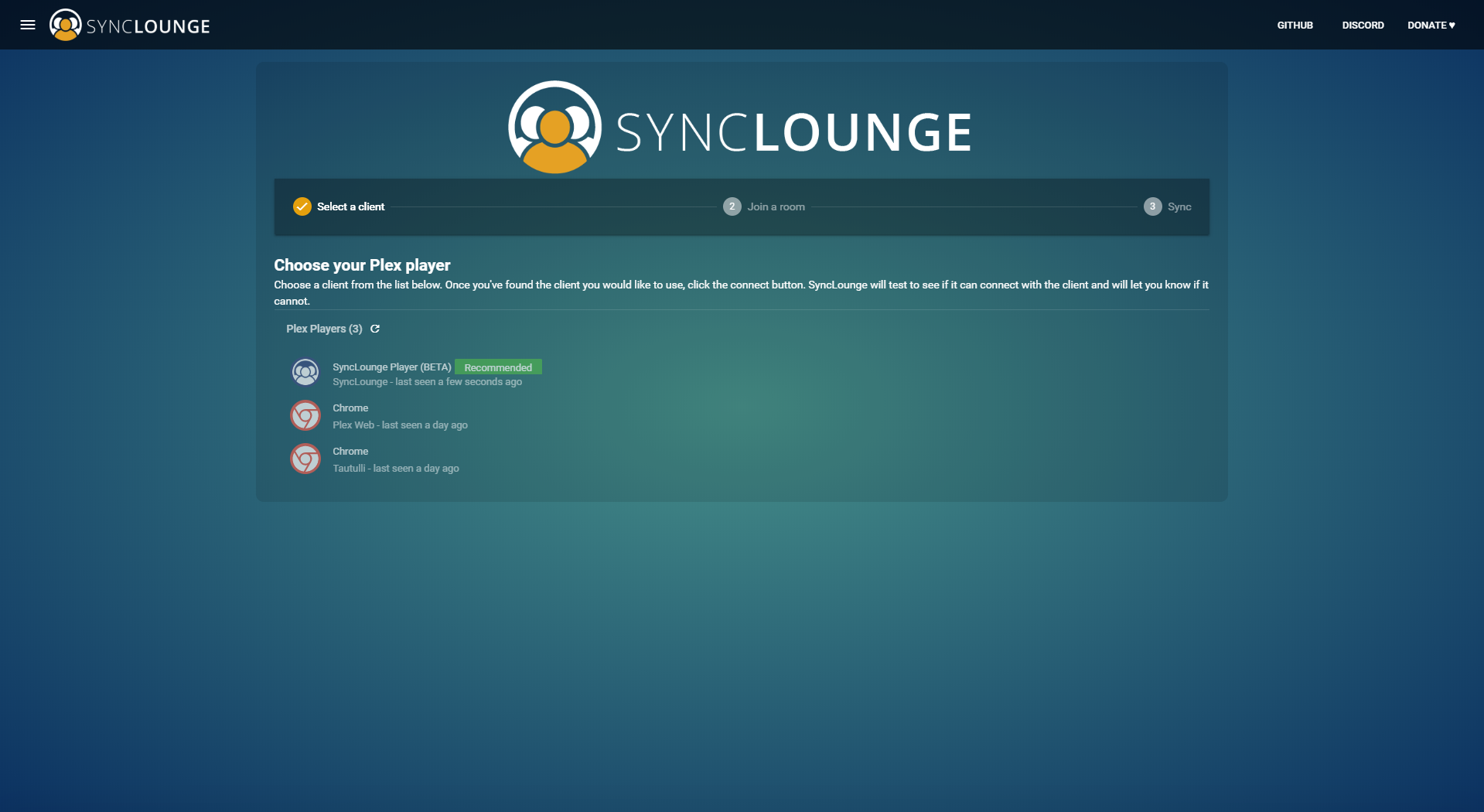Click the Chrome icon for Plex Web

[305, 415]
